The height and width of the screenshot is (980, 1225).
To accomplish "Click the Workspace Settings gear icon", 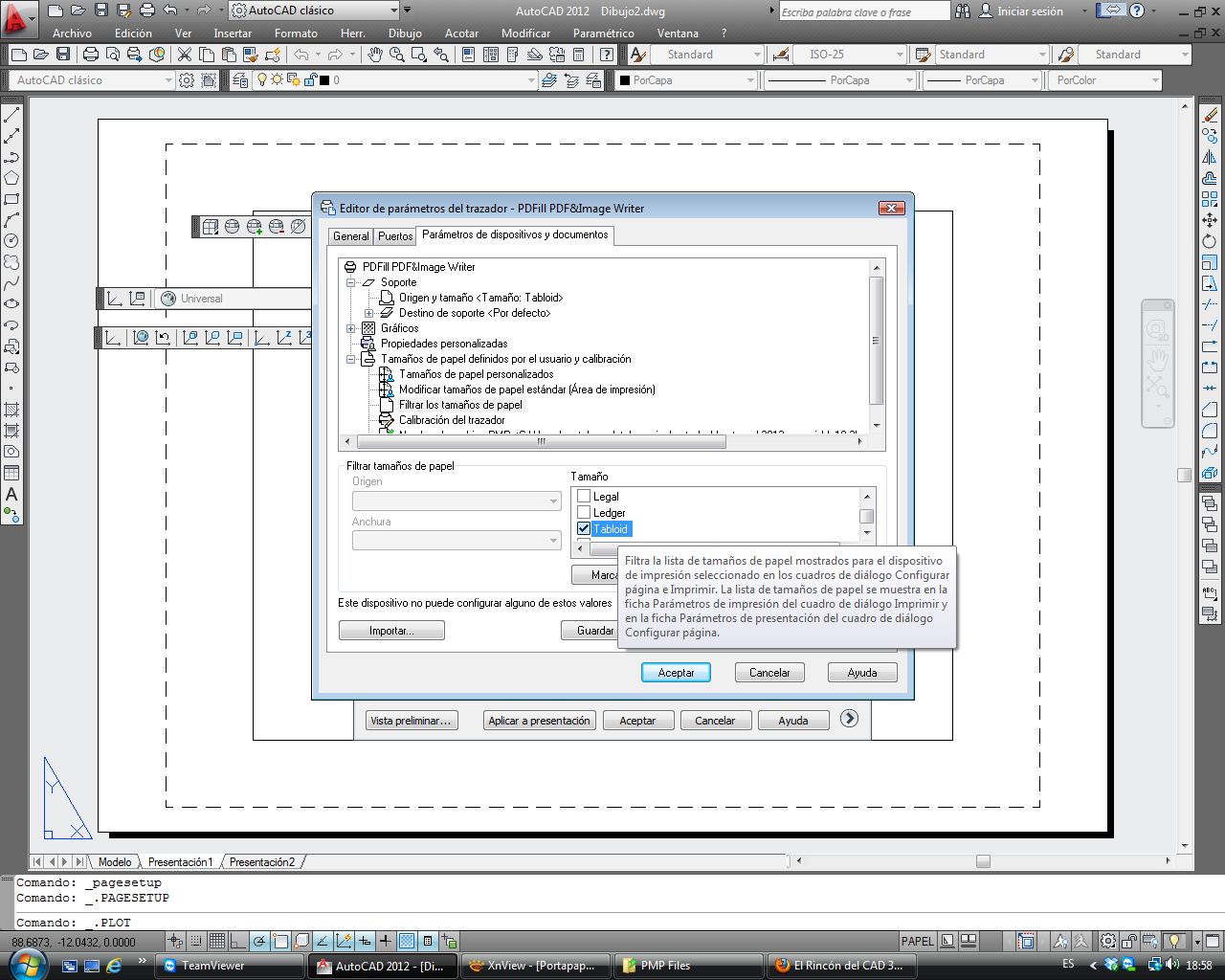I will [x=187, y=80].
